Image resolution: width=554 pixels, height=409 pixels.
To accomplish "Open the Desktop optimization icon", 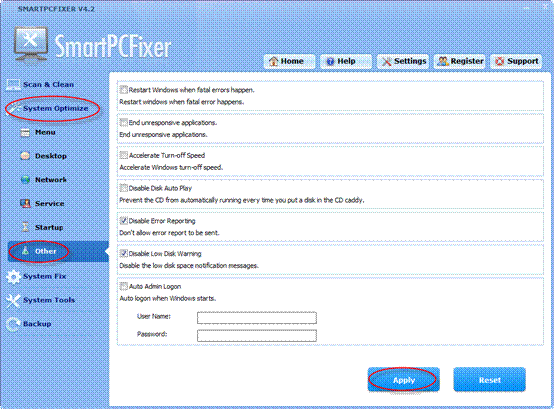I will pyautogui.click(x=25, y=156).
